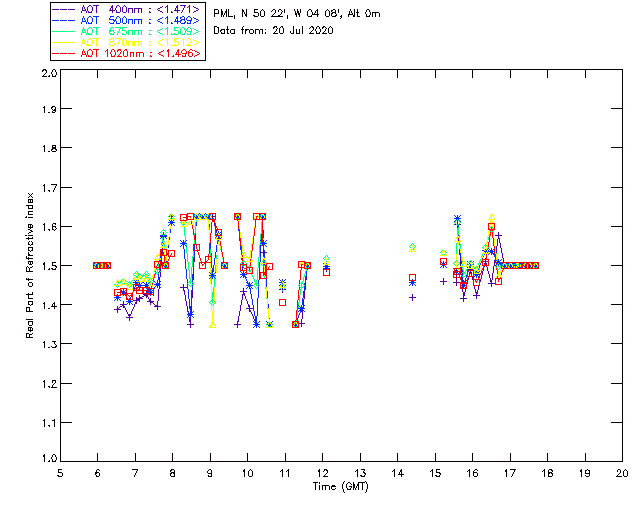Click the x-axis label 6

pos(98,473)
